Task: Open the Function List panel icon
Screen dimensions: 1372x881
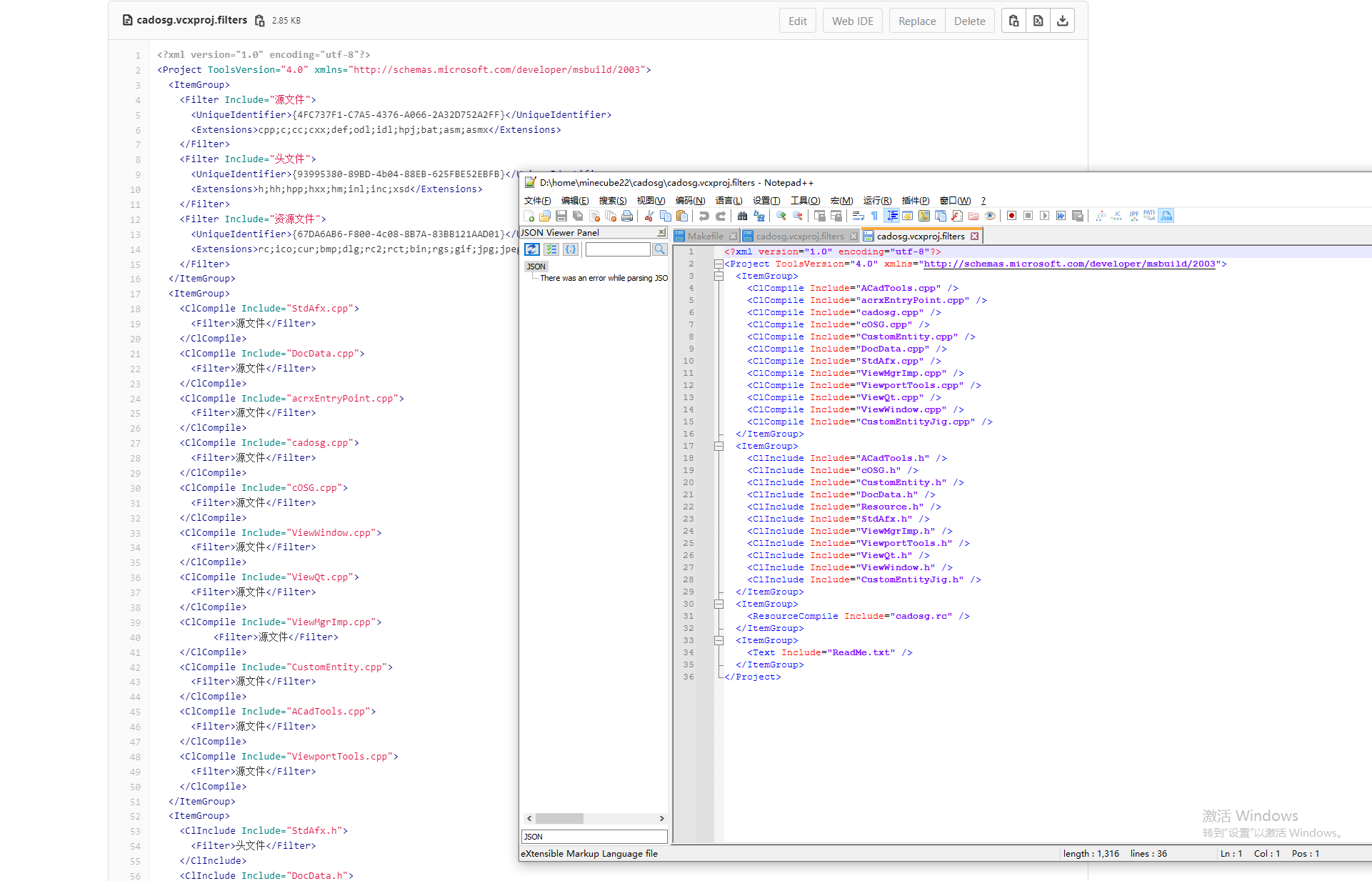Action: click(x=957, y=216)
